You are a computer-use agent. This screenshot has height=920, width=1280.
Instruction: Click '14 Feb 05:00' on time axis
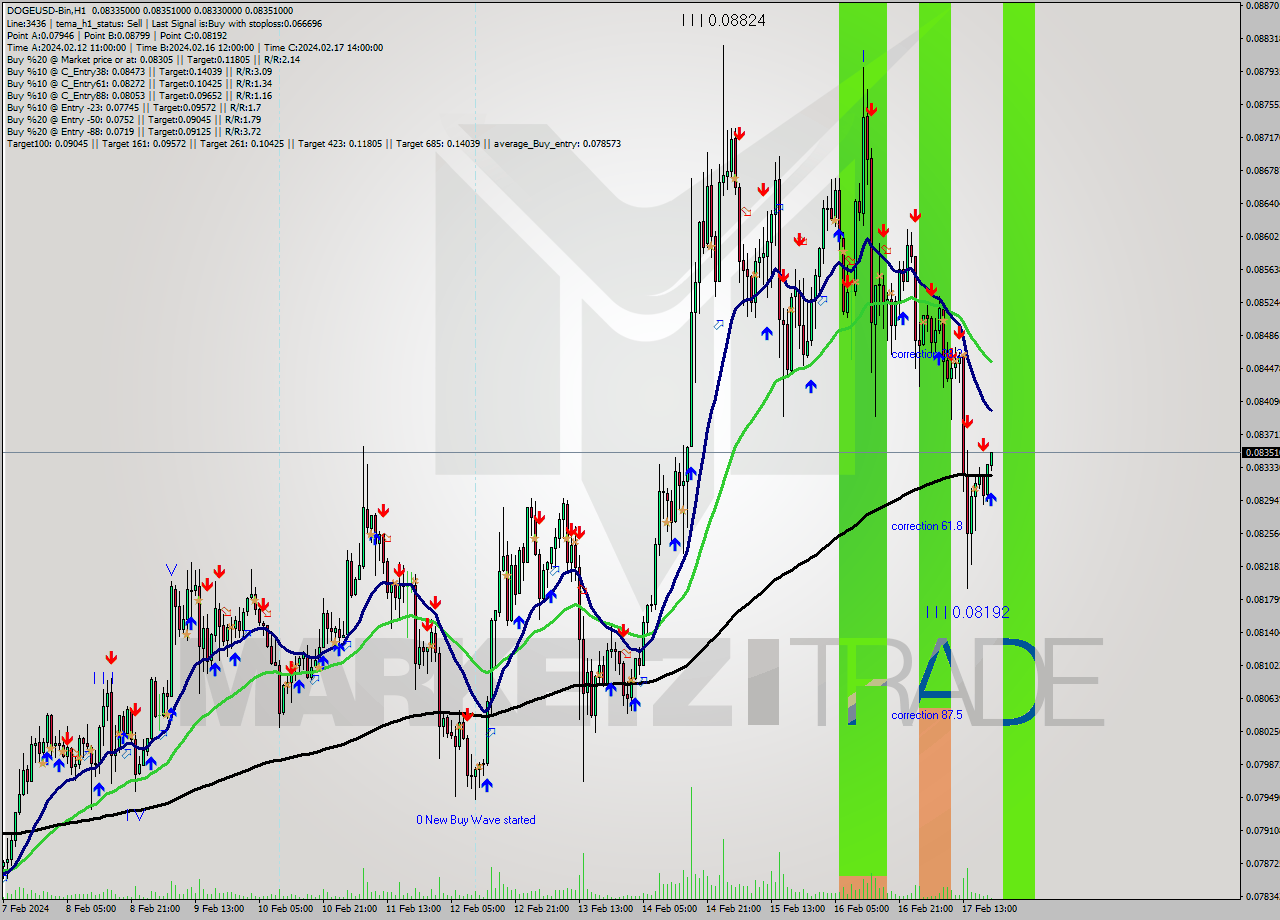click(x=669, y=909)
